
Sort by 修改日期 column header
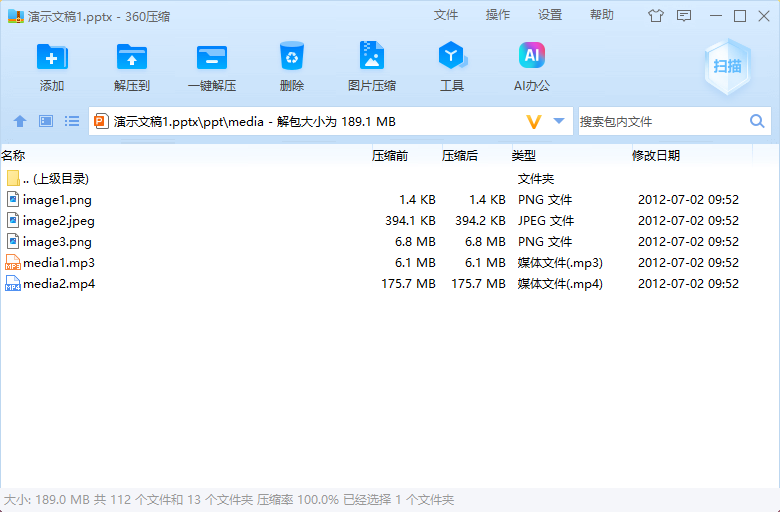pos(656,155)
